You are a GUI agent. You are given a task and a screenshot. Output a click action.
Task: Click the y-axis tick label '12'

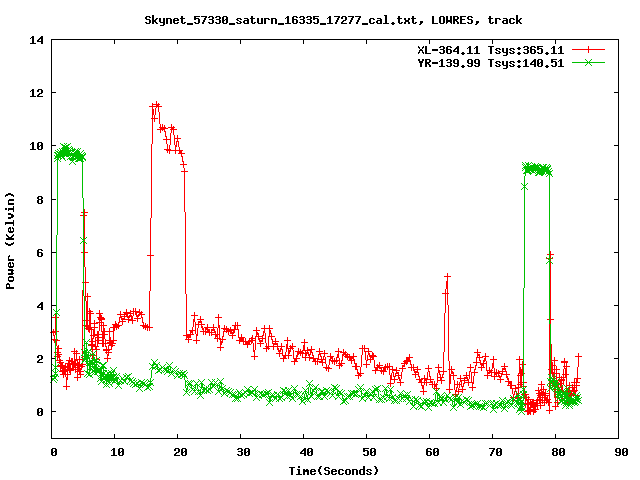(x=36, y=93)
